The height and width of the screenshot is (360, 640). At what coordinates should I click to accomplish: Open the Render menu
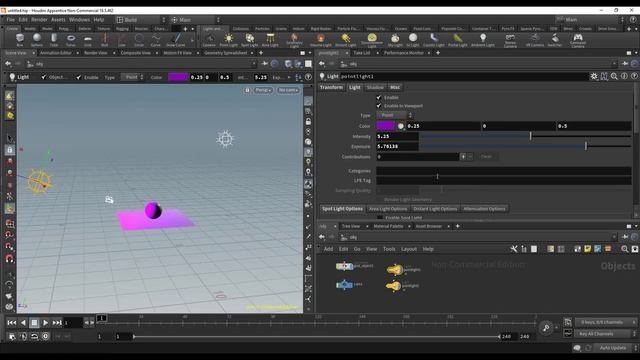[x=40, y=20]
